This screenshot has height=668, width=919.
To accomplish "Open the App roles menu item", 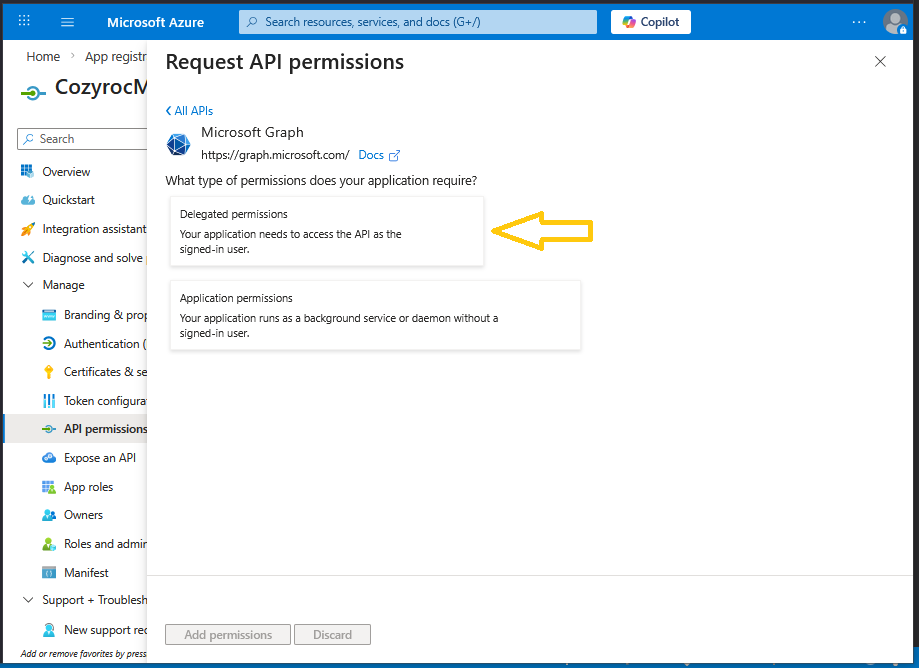I will tap(88, 487).
